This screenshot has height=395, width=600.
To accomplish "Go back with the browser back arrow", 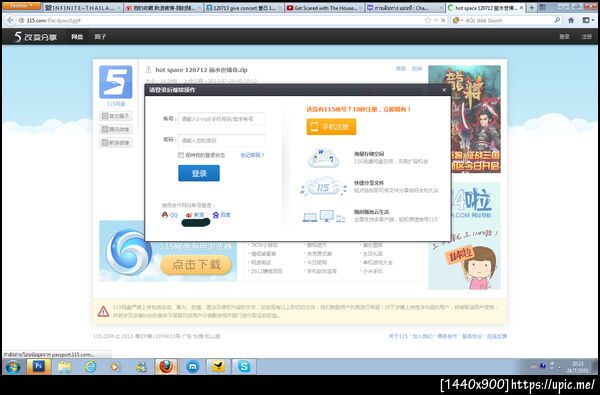I will point(10,20).
